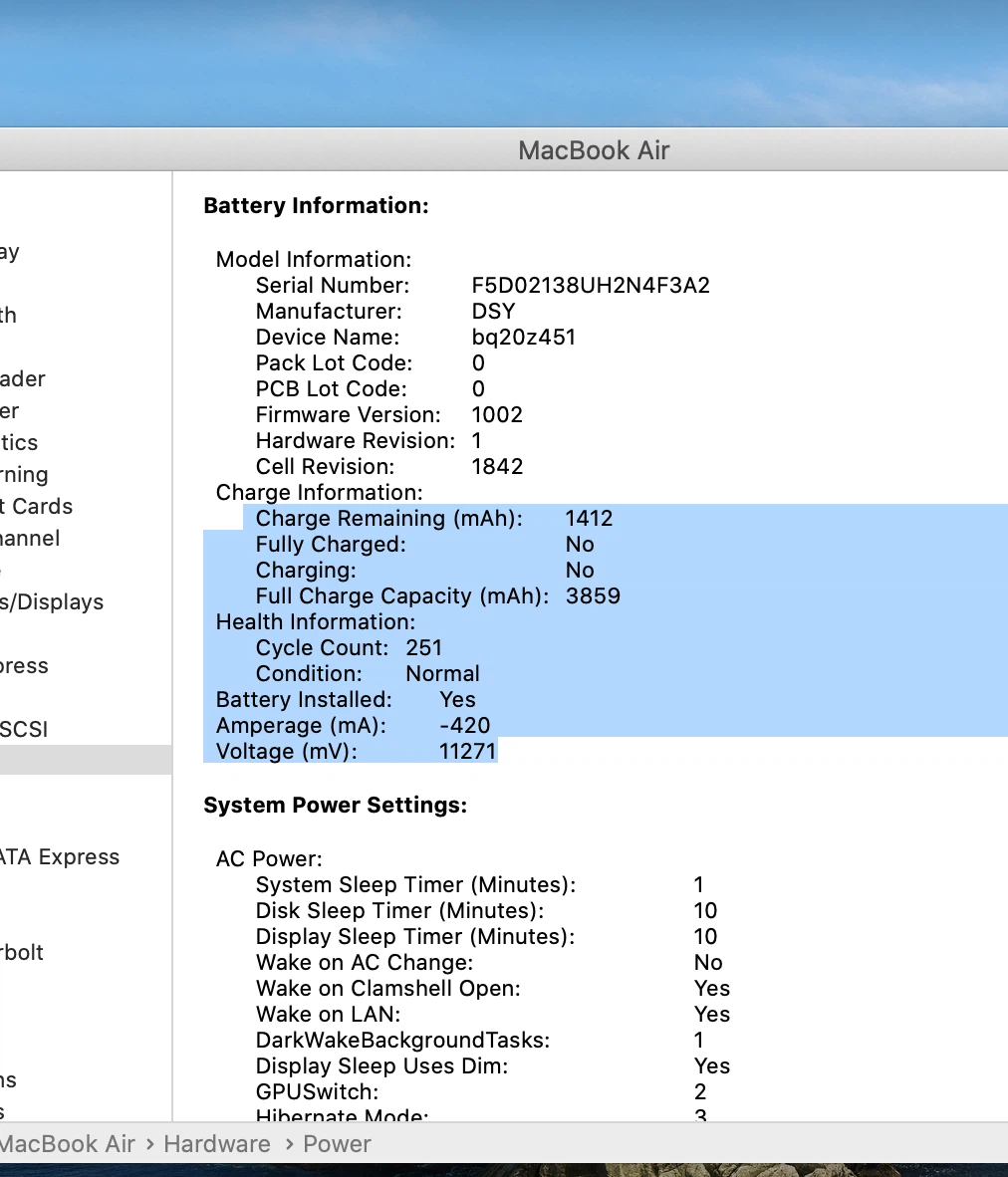Click the Disk Sleep Timer (Minutes) label

[x=400, y=910]
